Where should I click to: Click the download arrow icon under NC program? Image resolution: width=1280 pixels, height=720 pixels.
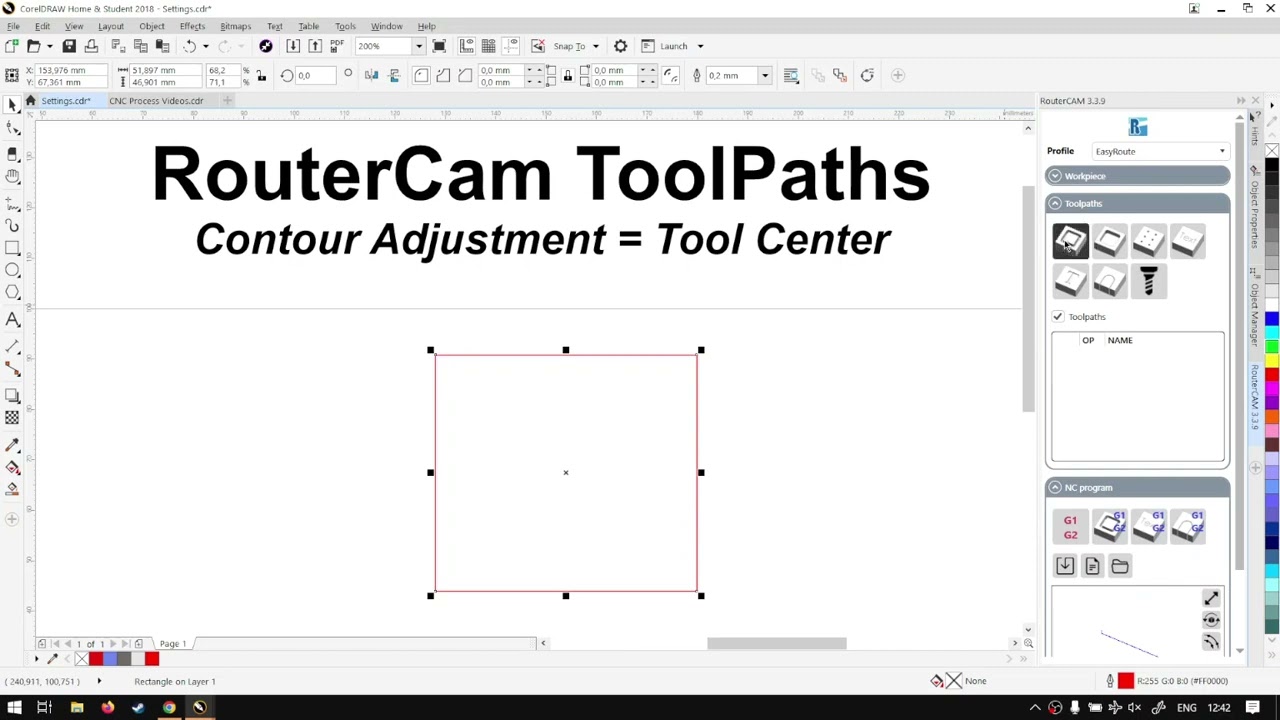[x=1065, y=566]
